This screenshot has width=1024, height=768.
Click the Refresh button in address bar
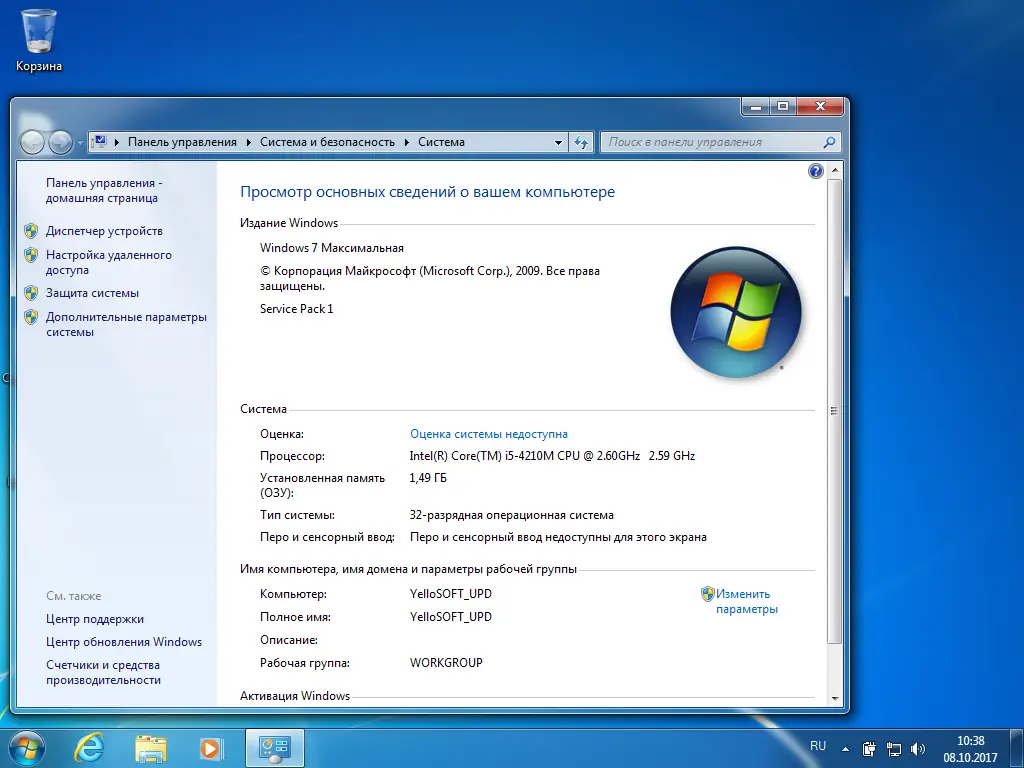(581, 142)
